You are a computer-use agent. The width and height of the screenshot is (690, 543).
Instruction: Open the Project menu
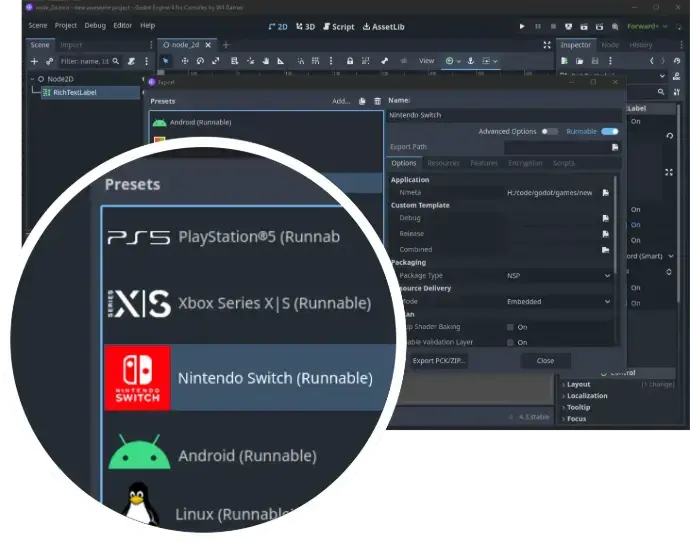tap(66, 26)
